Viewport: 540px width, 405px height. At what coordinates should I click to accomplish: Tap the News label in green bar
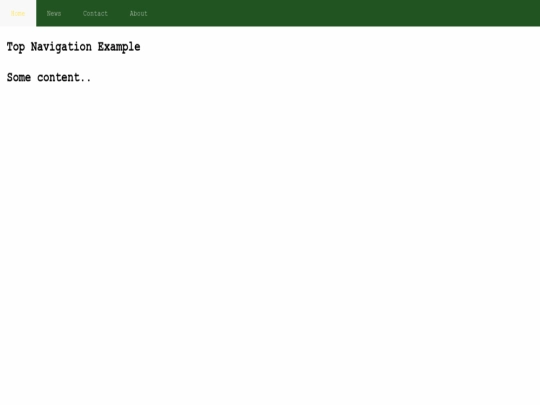pyautogui.click(x=54, y=13)
